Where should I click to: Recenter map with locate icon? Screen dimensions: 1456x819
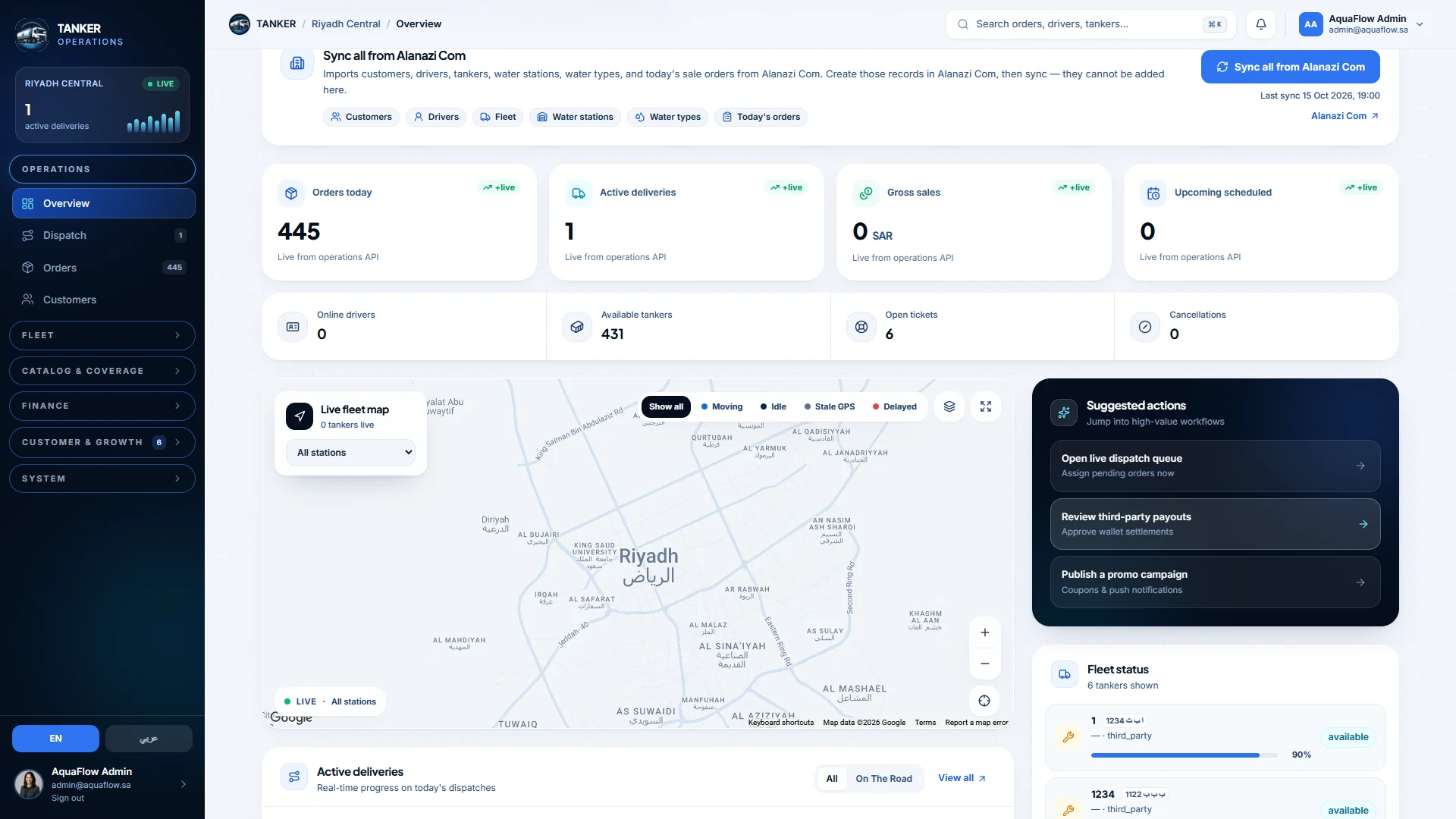coord(984,701)
